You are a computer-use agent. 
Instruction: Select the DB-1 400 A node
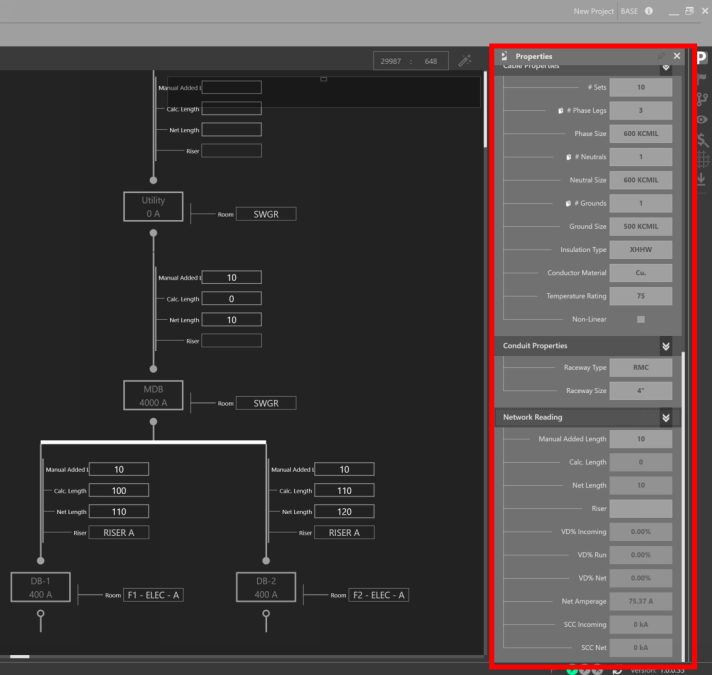pos(40,587)
